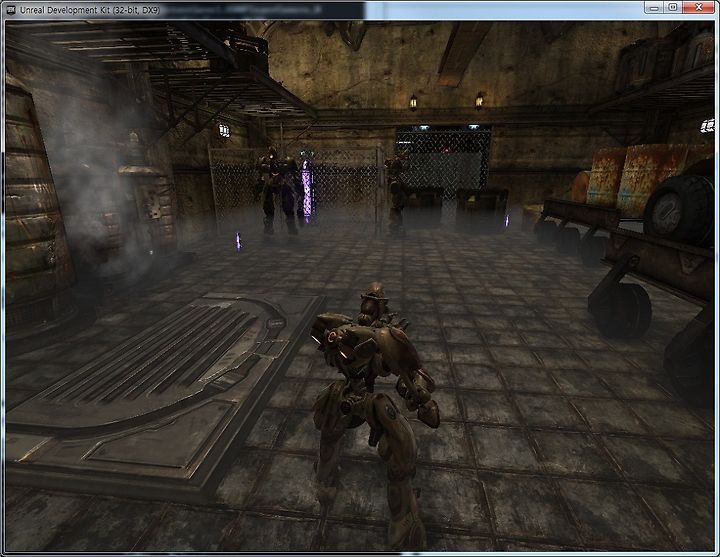Maximize the Unreal Development Kit window
Viewport: 720px width, 557px height.
pos(673,7)
